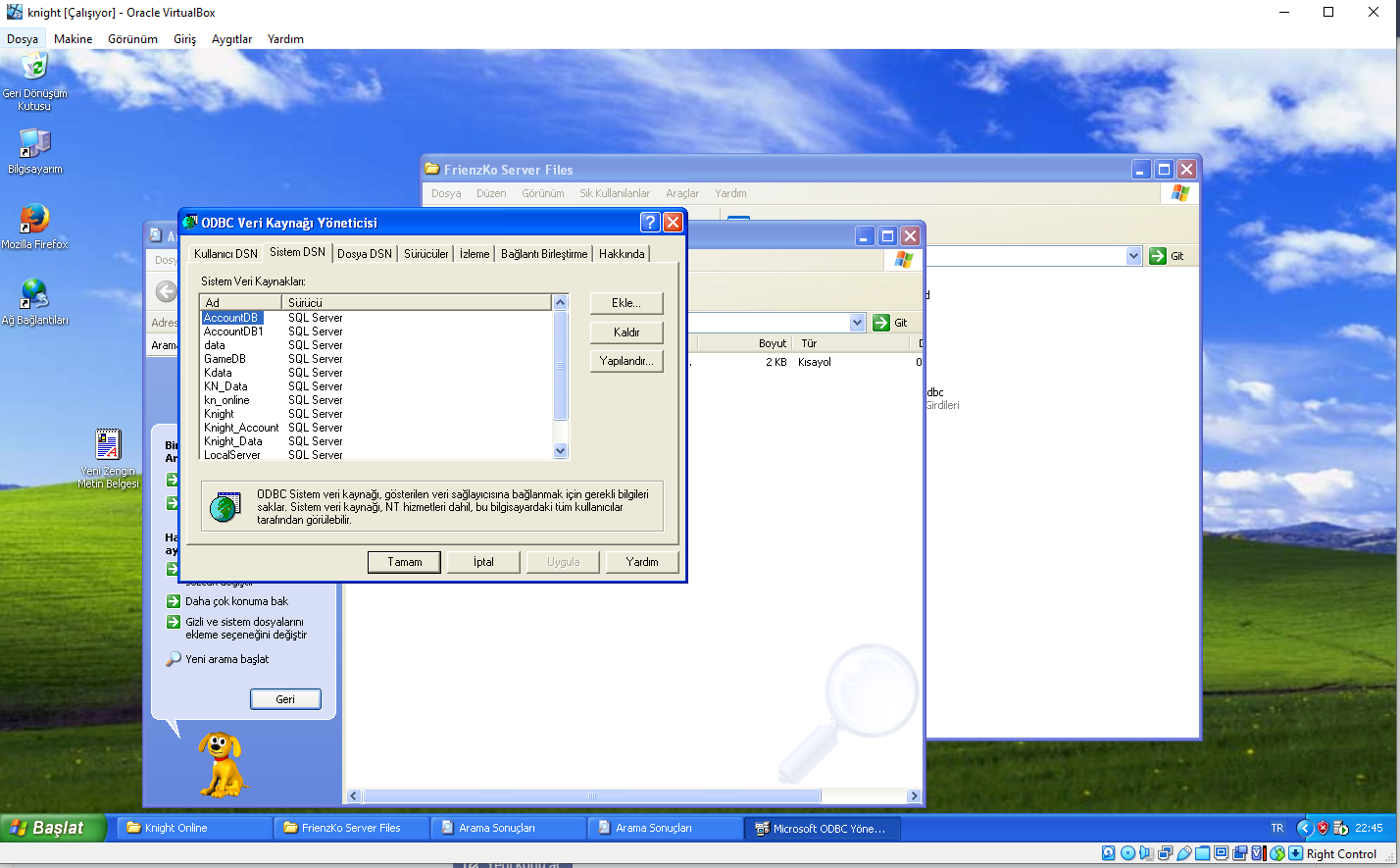Select the AccountDB1 data source row
Screen dimensions: 1400x868
click(233, 332)
